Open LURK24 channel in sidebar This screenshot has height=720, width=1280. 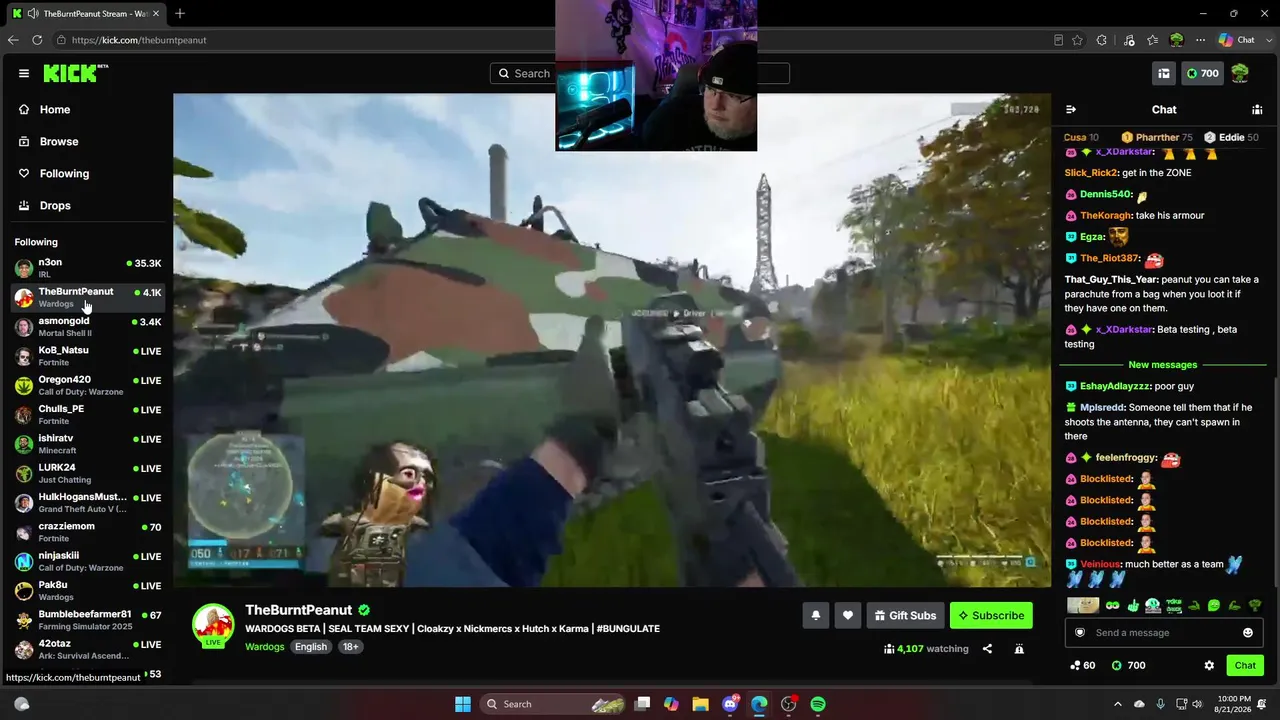[88, 473]
